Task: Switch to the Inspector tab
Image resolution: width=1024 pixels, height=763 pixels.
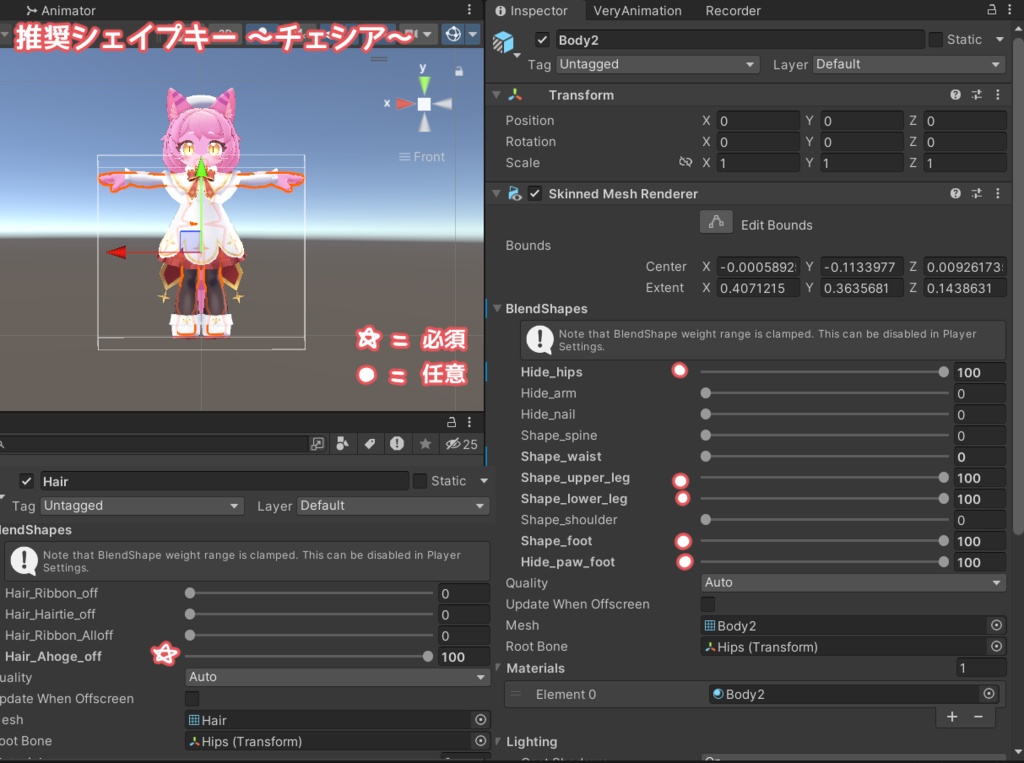Action: [x=531, y=10]
